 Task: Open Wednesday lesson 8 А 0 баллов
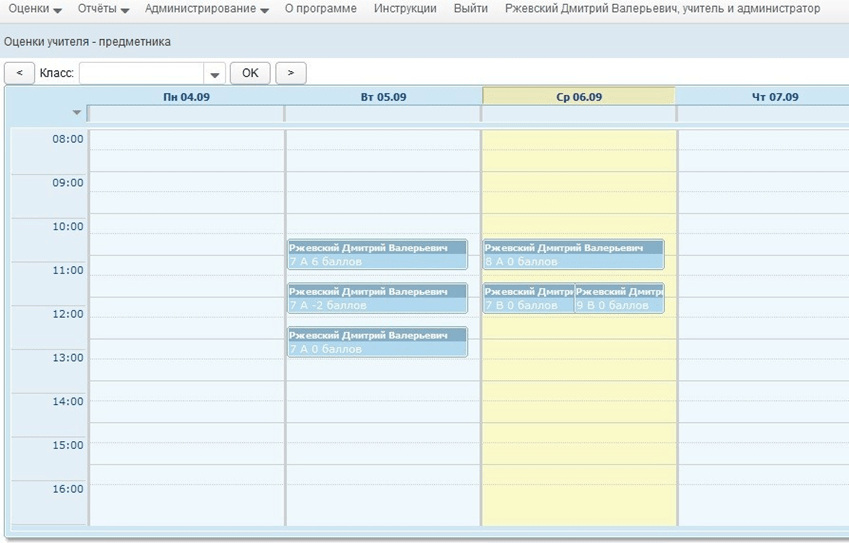[573, 255]
